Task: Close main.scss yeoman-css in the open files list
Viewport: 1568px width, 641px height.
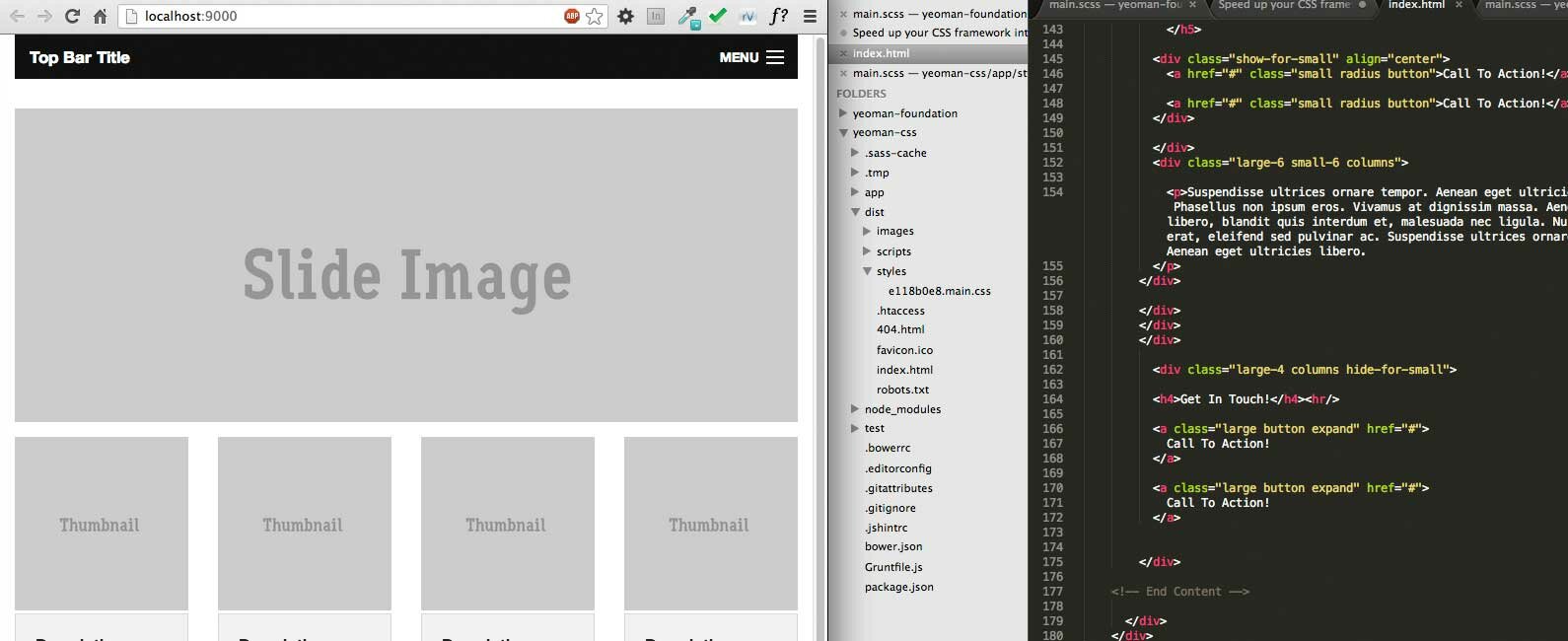Action: [x=843, y=73]
